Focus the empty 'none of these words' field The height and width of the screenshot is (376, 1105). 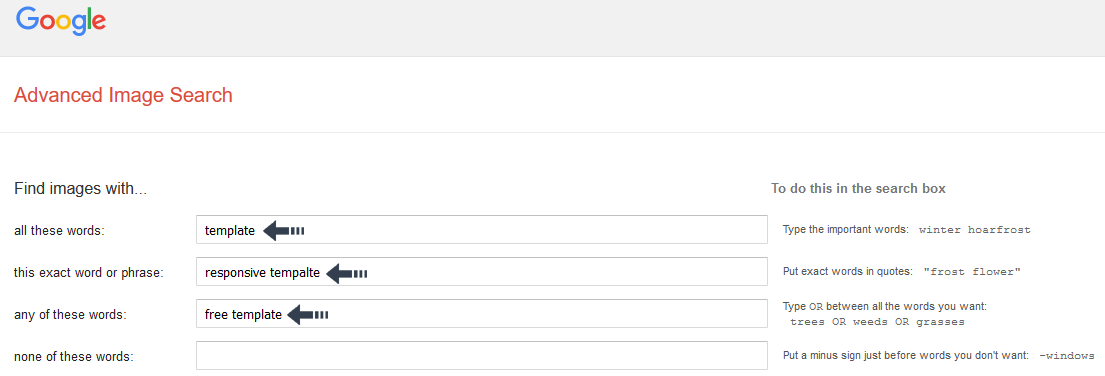coord(481,356)
